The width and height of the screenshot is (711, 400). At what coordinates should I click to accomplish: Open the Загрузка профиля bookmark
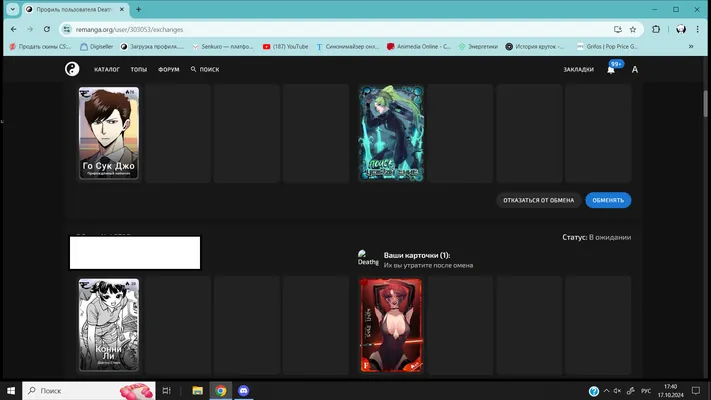[x=152, y=46]
